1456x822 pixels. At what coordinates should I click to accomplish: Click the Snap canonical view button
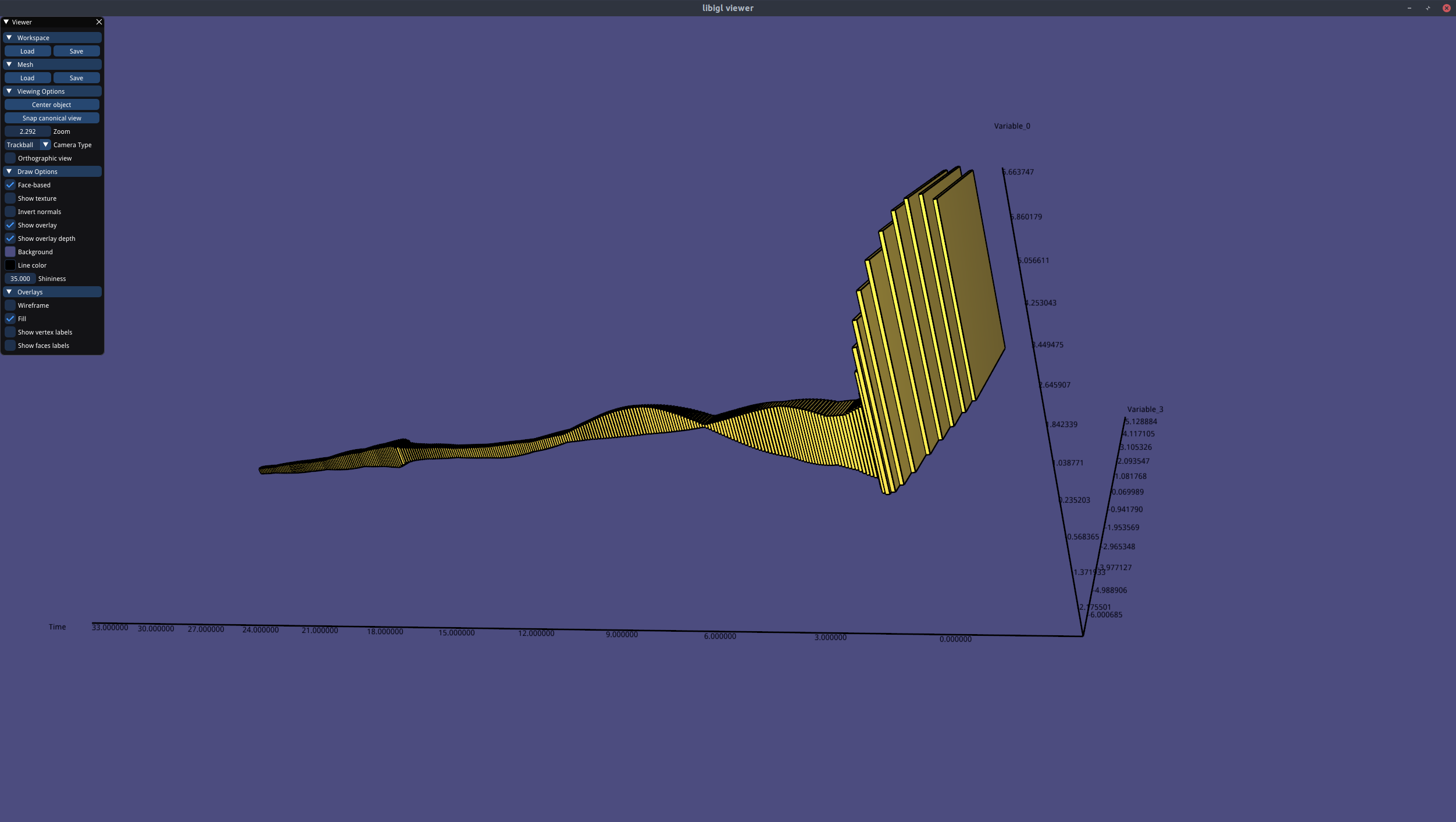tap(52, 118)
